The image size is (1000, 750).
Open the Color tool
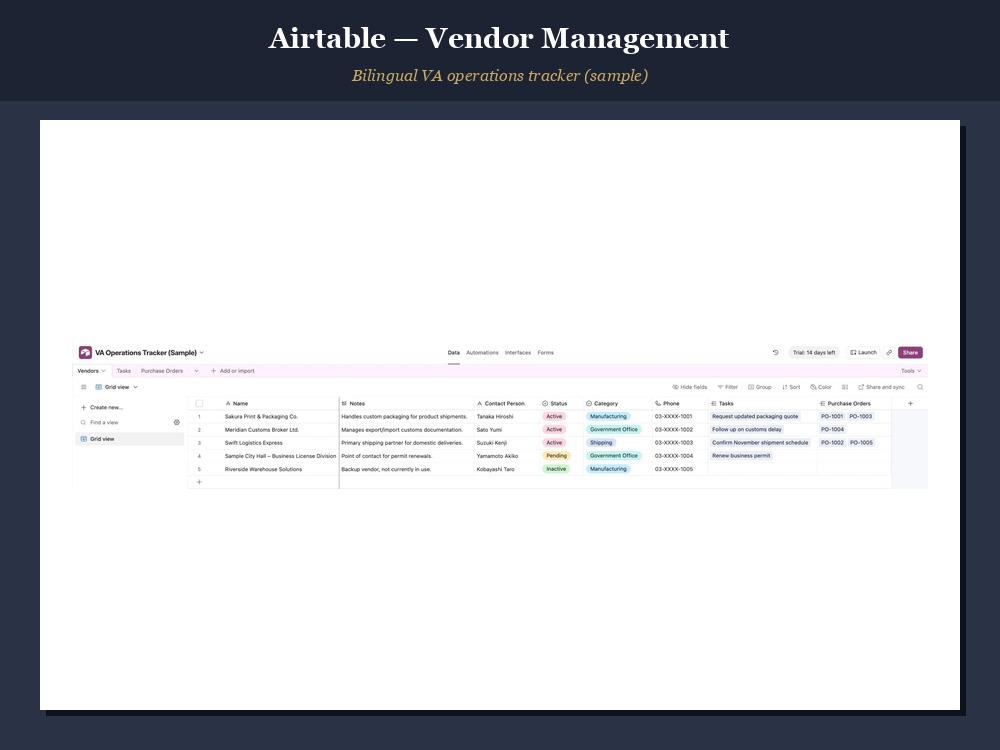(x=821, y=387)
